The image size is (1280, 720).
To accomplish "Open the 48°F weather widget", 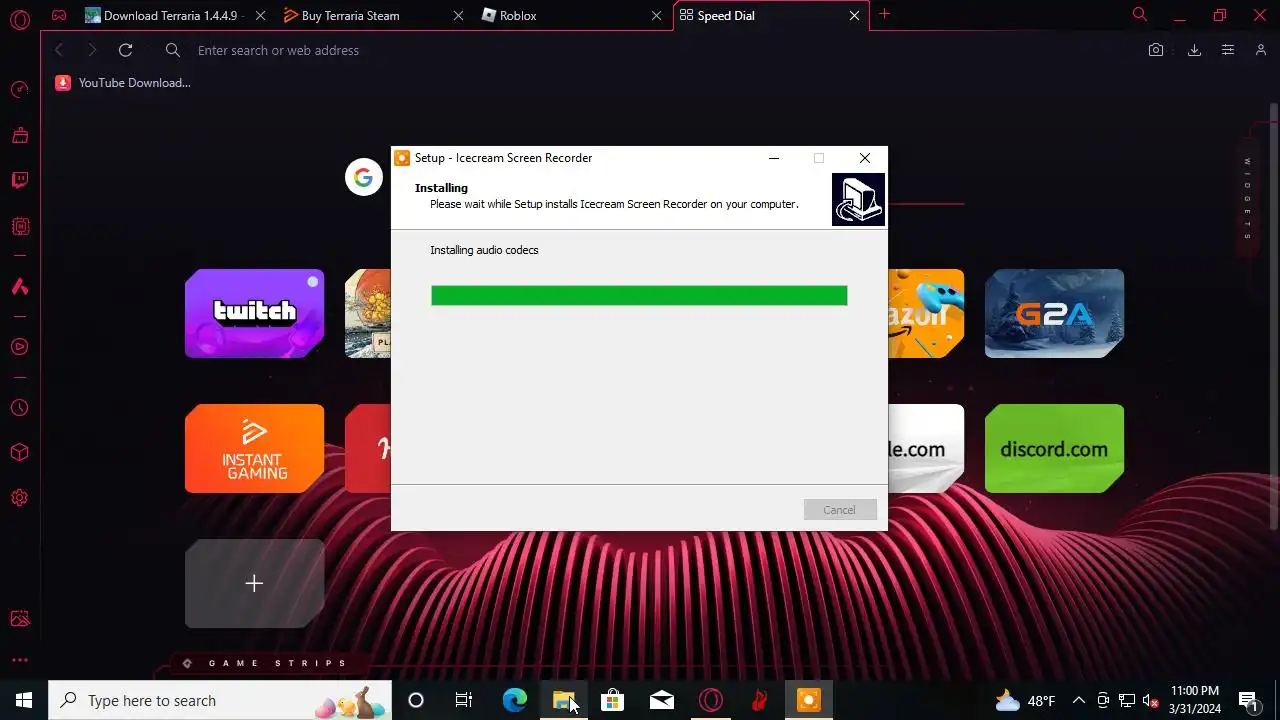I will (x=1026, y=700).
